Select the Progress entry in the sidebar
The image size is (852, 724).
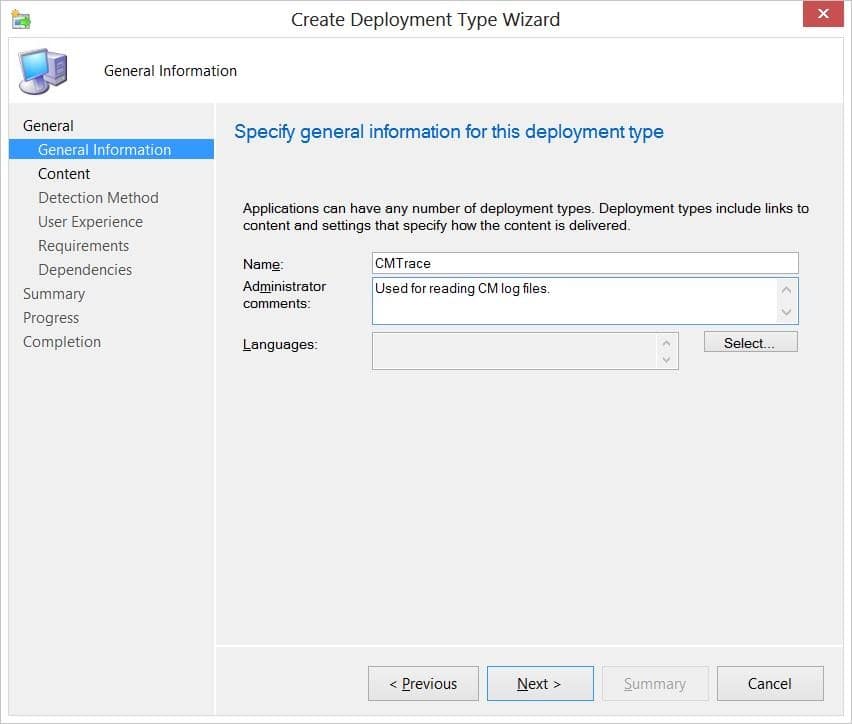50,317
